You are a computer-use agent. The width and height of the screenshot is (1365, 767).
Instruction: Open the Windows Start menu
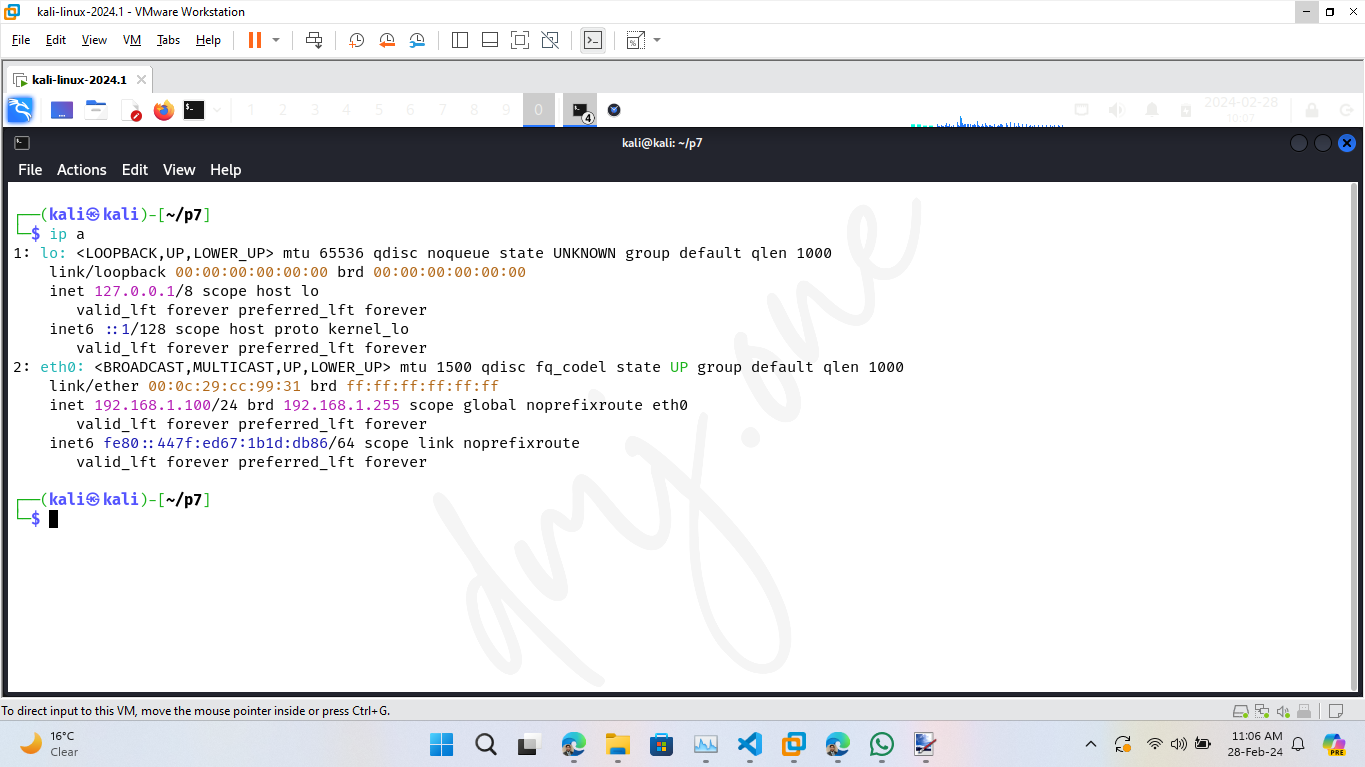(x=441, y=744)
